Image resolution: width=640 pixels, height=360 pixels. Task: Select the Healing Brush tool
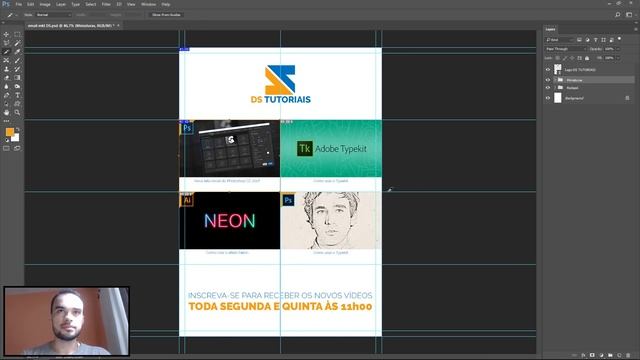click(x=6, y=60)
